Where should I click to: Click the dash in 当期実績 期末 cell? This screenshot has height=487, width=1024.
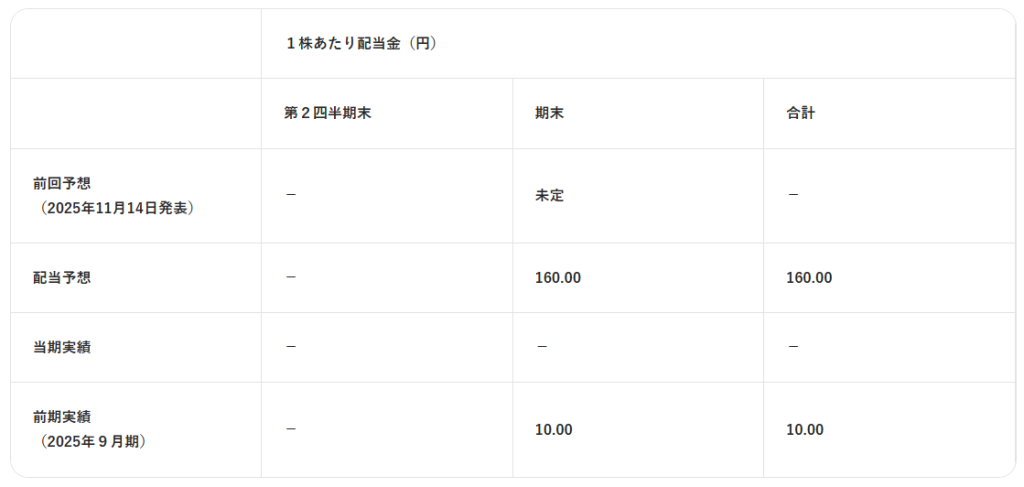[x=542, y=347]
